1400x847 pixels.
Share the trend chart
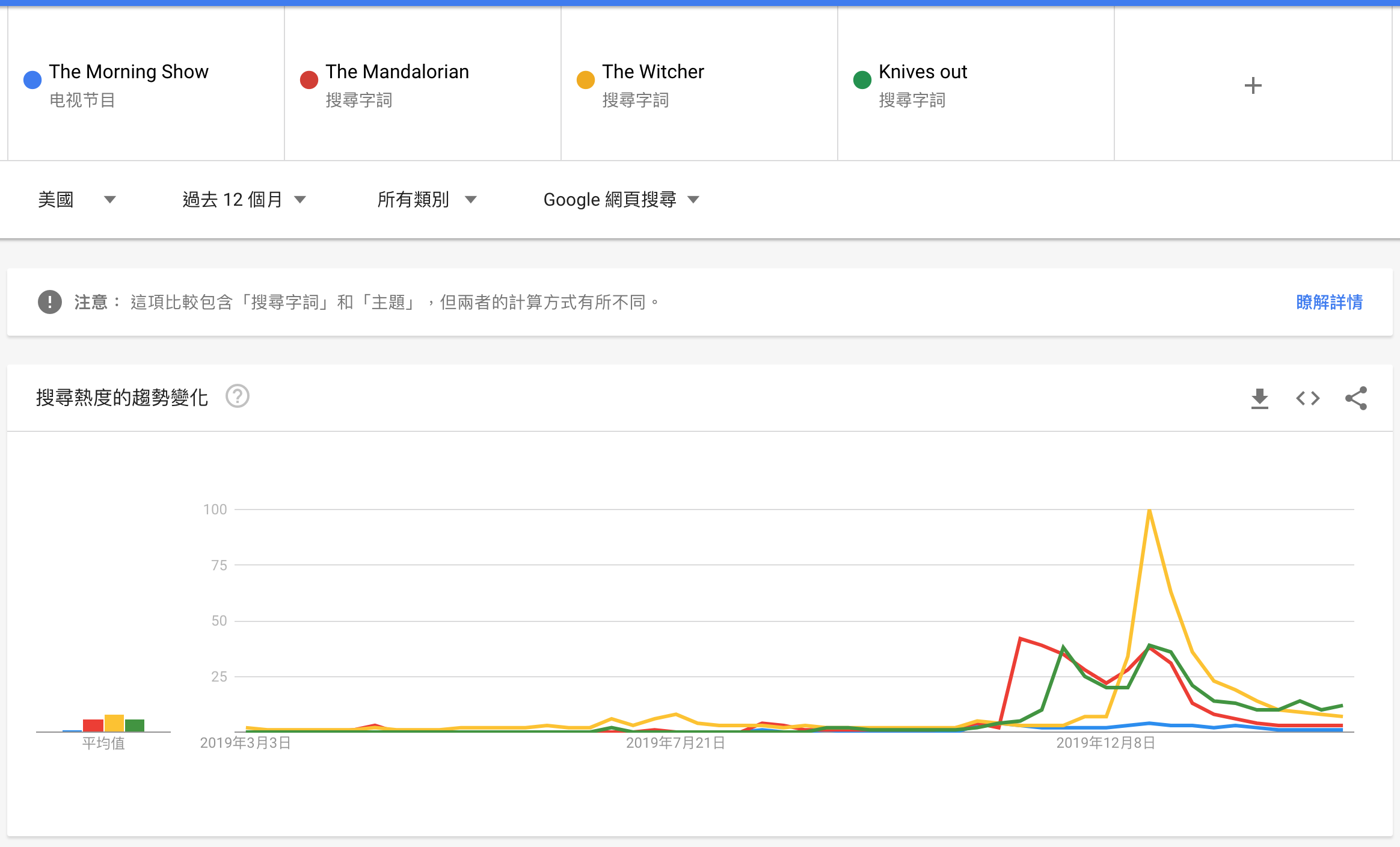(1356, 398)
